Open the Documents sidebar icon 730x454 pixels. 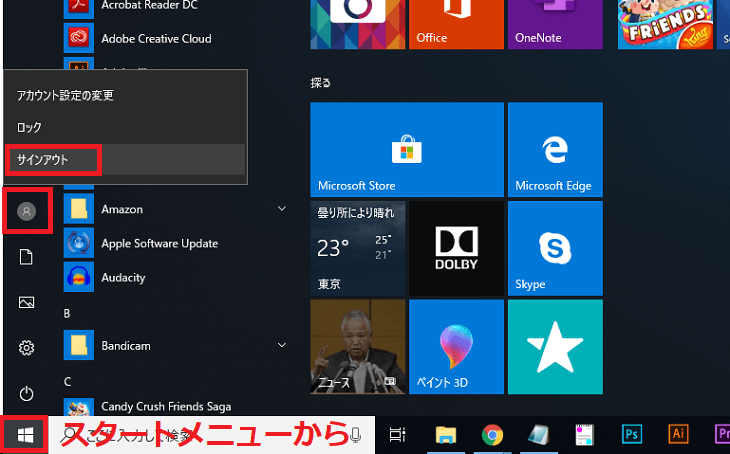click(x=27, y=257)
